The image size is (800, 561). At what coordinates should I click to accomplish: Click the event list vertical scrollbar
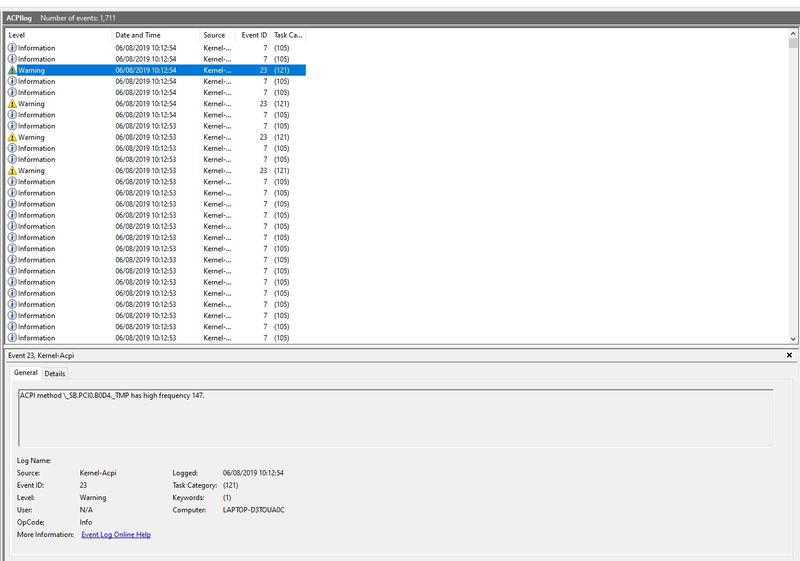tap(793, 190)
